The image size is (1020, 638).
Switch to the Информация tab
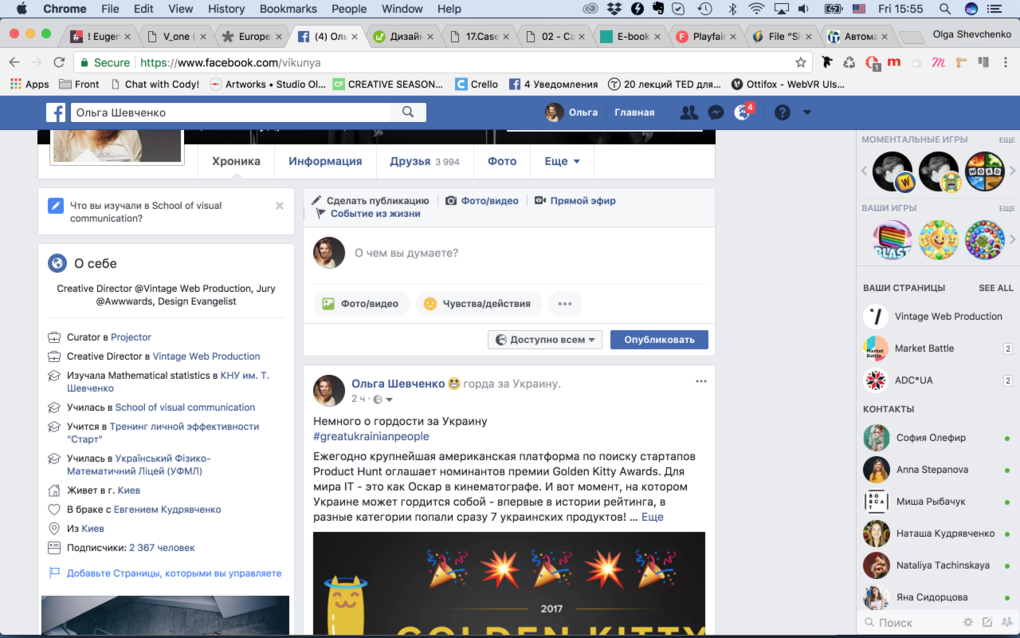pyautogui.click(x=325, y=161)
